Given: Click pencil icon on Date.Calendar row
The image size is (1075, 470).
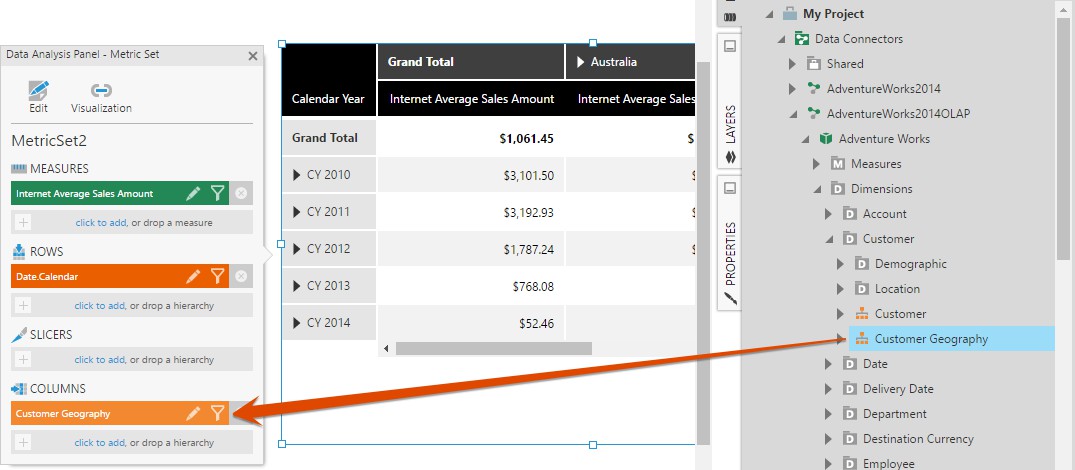Looking at the screenshot, I should coord(194,276).
